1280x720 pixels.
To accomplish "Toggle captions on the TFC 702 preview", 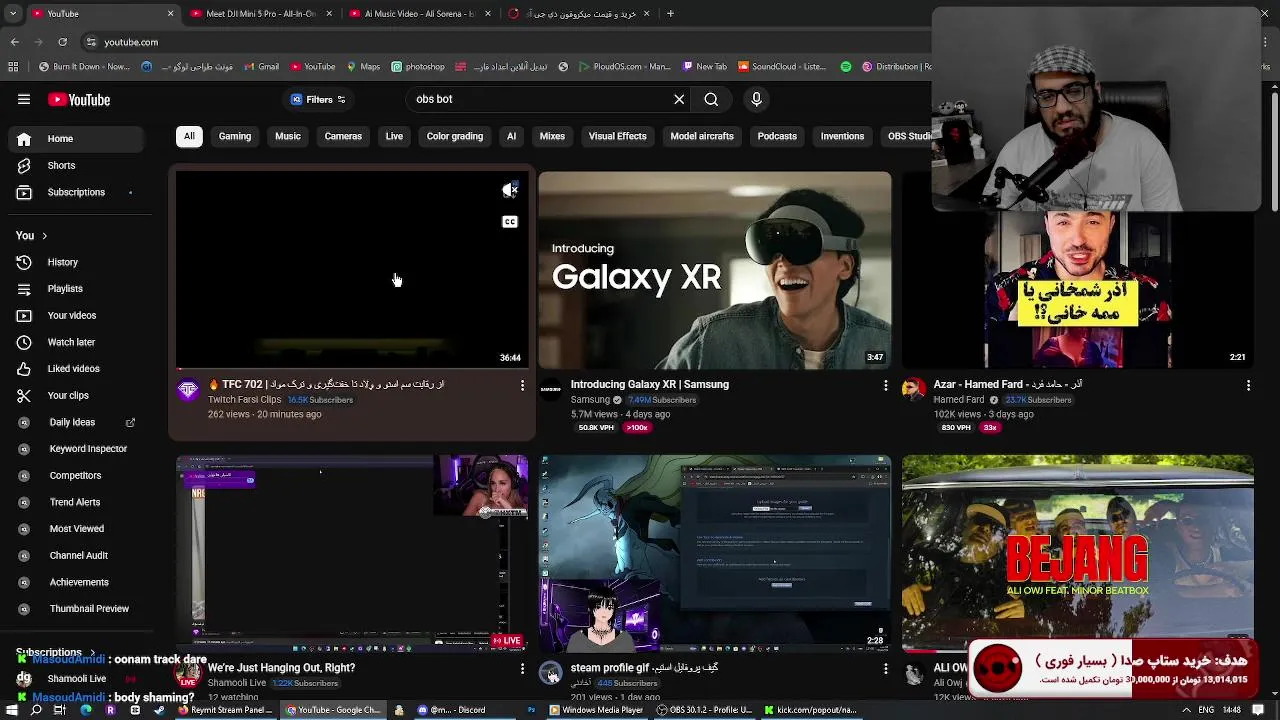I will pos(510,222).
